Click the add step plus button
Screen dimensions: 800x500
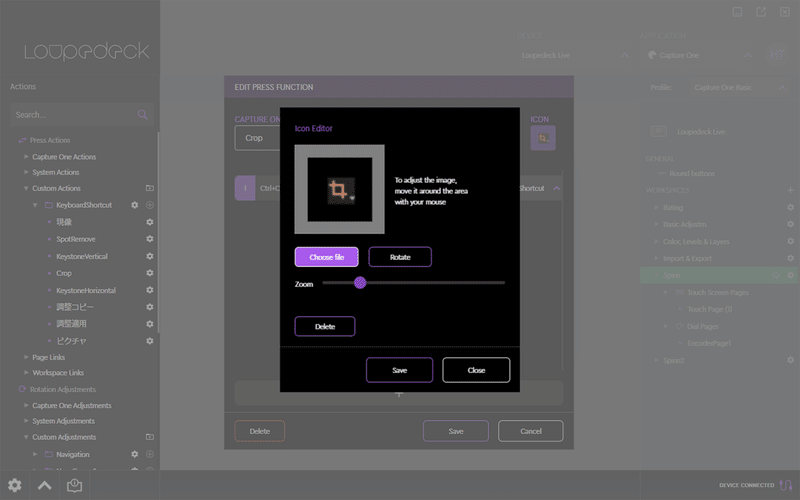[x=399, y=394]
